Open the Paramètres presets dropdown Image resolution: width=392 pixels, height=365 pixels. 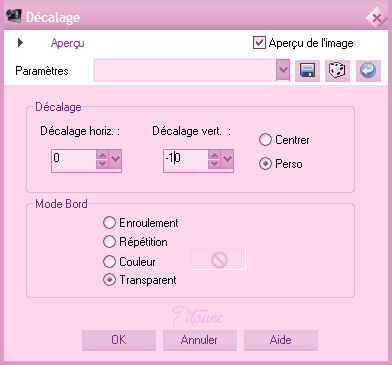(x=283, y=70)
